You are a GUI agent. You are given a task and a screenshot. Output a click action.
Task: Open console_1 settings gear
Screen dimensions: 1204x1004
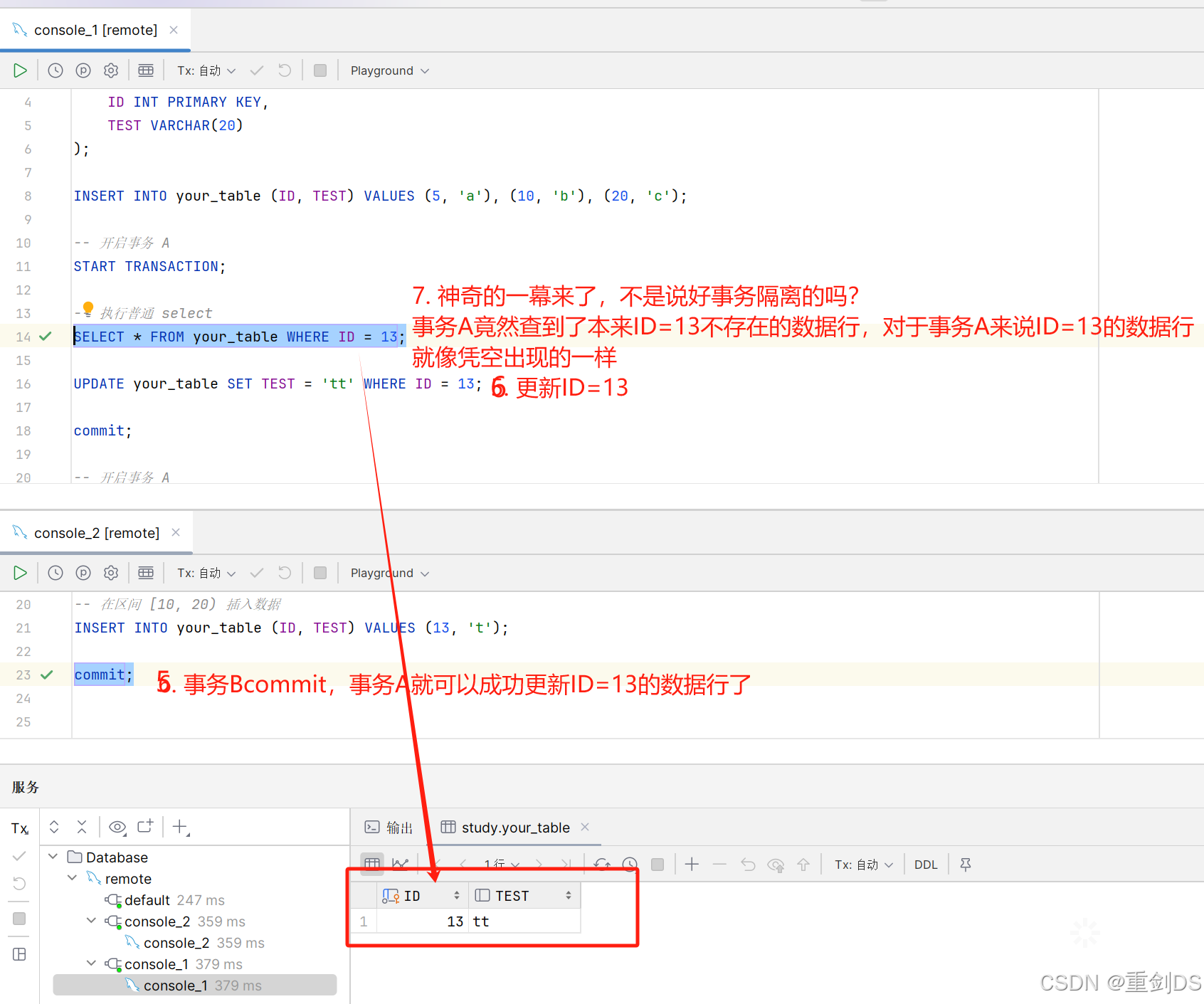click(x=111, y=70)
